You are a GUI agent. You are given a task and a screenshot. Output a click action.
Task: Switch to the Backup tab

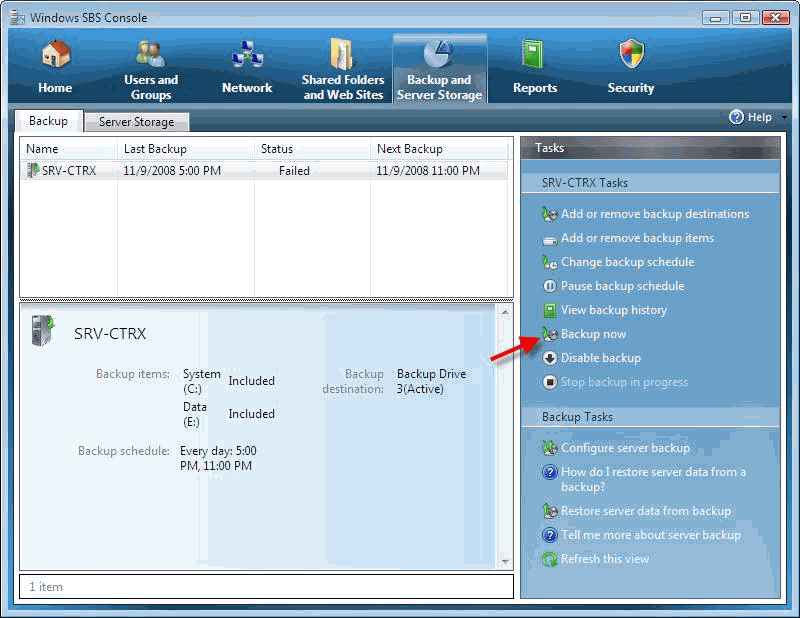(x=48, y=121)
